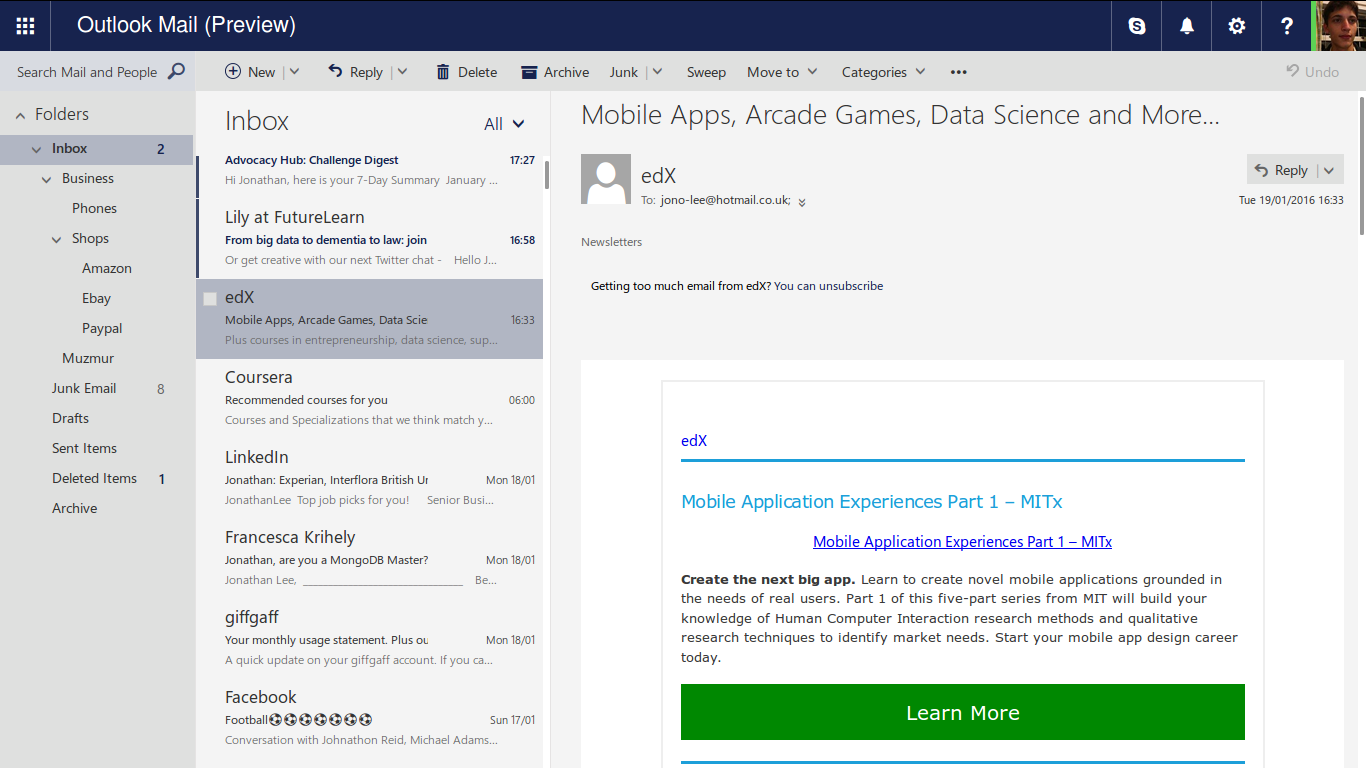Screen dimensions: 1366x768
Task: Open the Francesca Krihely email
Action: pyautogui.click(x=370, y=558)
